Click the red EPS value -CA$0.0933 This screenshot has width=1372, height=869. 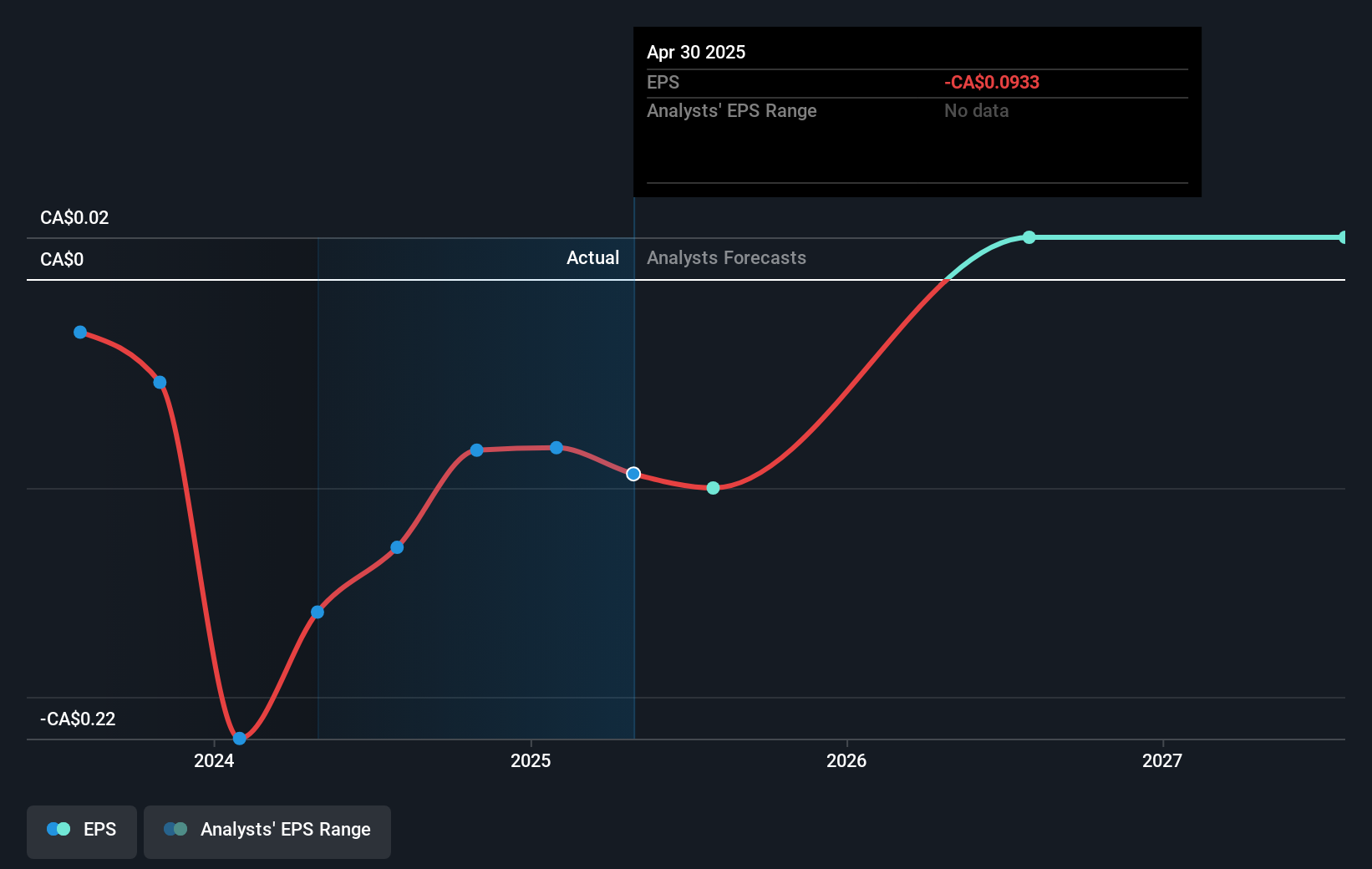click(991, 82)
